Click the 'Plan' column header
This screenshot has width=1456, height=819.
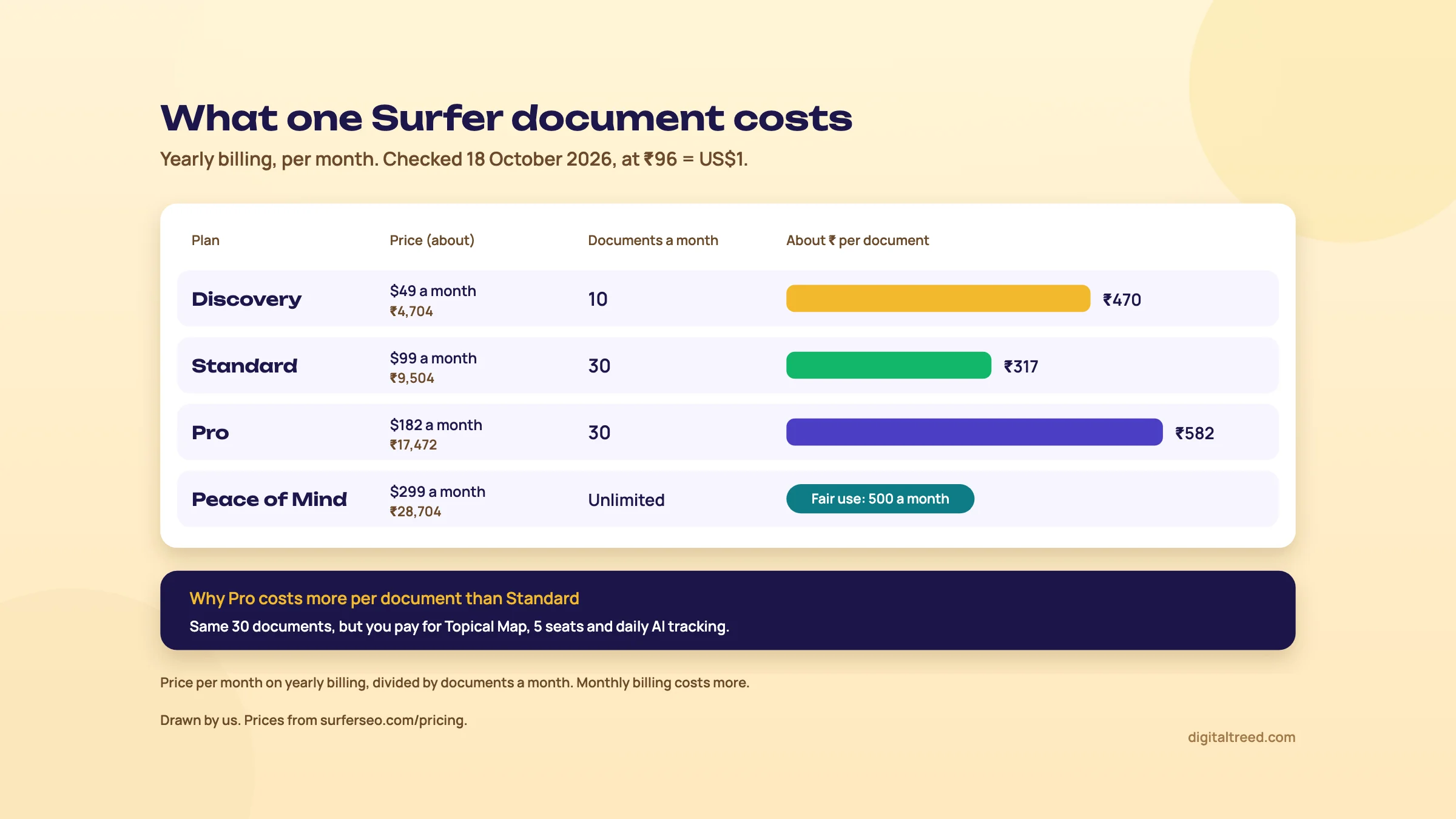click(206, 240)
